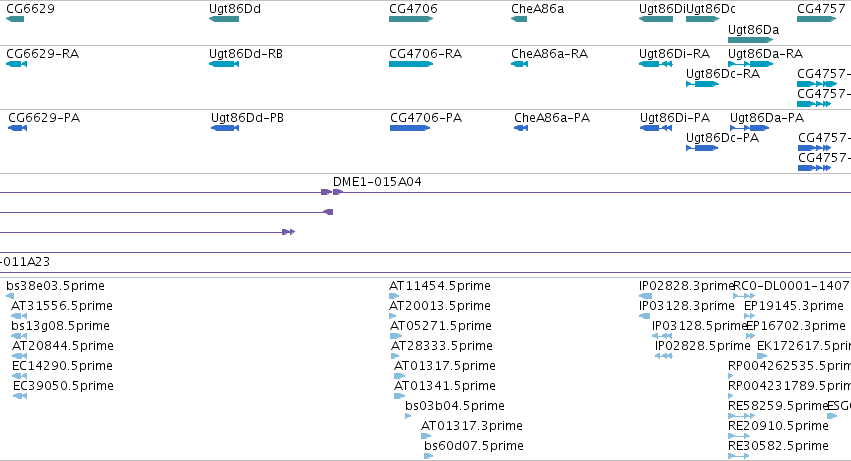Click the CheA86a-RA transcript glyph

[519, 64]
